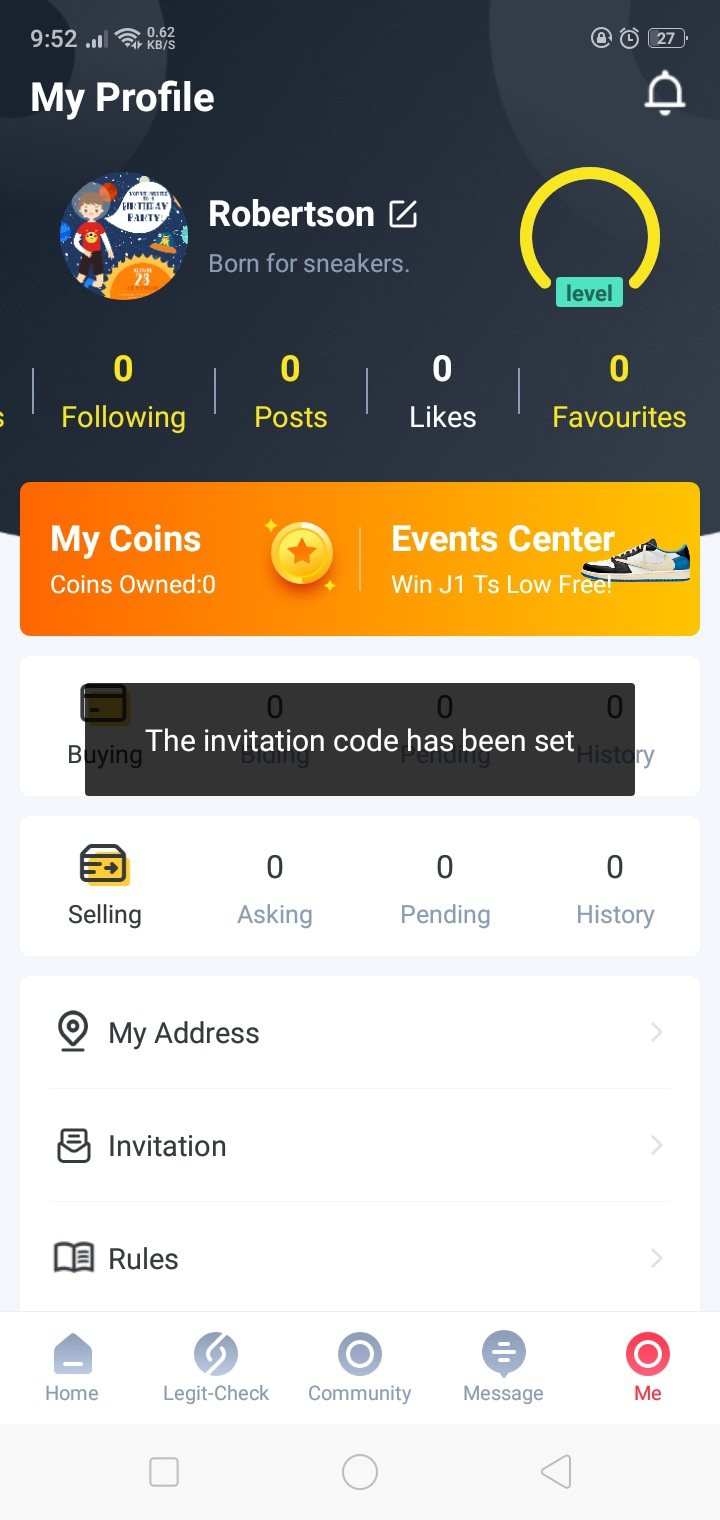
Task: Tap the edit pencil beside Robertson
Action: pyautogui.click(x=403, y=214)
